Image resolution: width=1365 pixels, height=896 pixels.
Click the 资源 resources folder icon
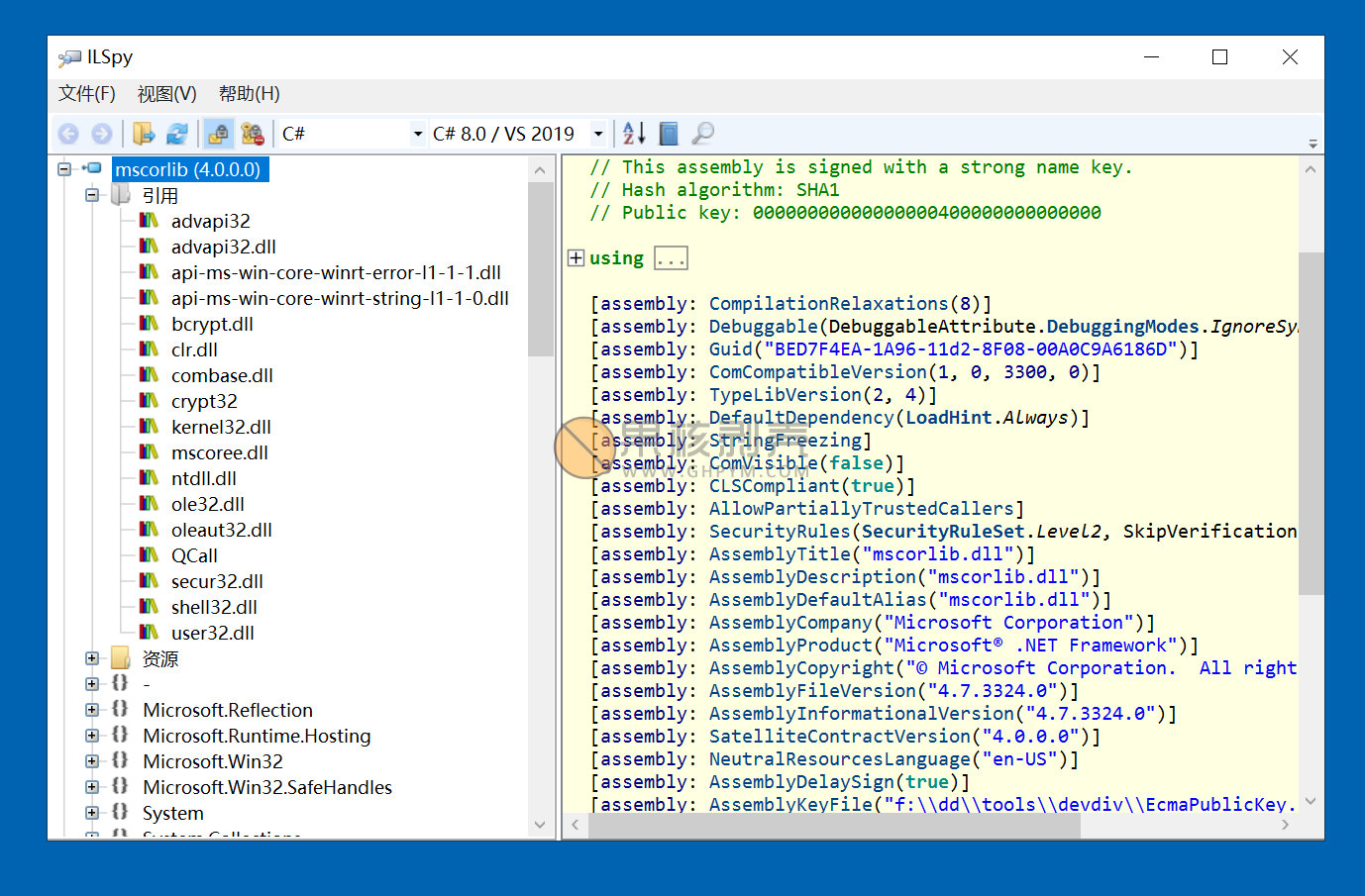point(121,658)
